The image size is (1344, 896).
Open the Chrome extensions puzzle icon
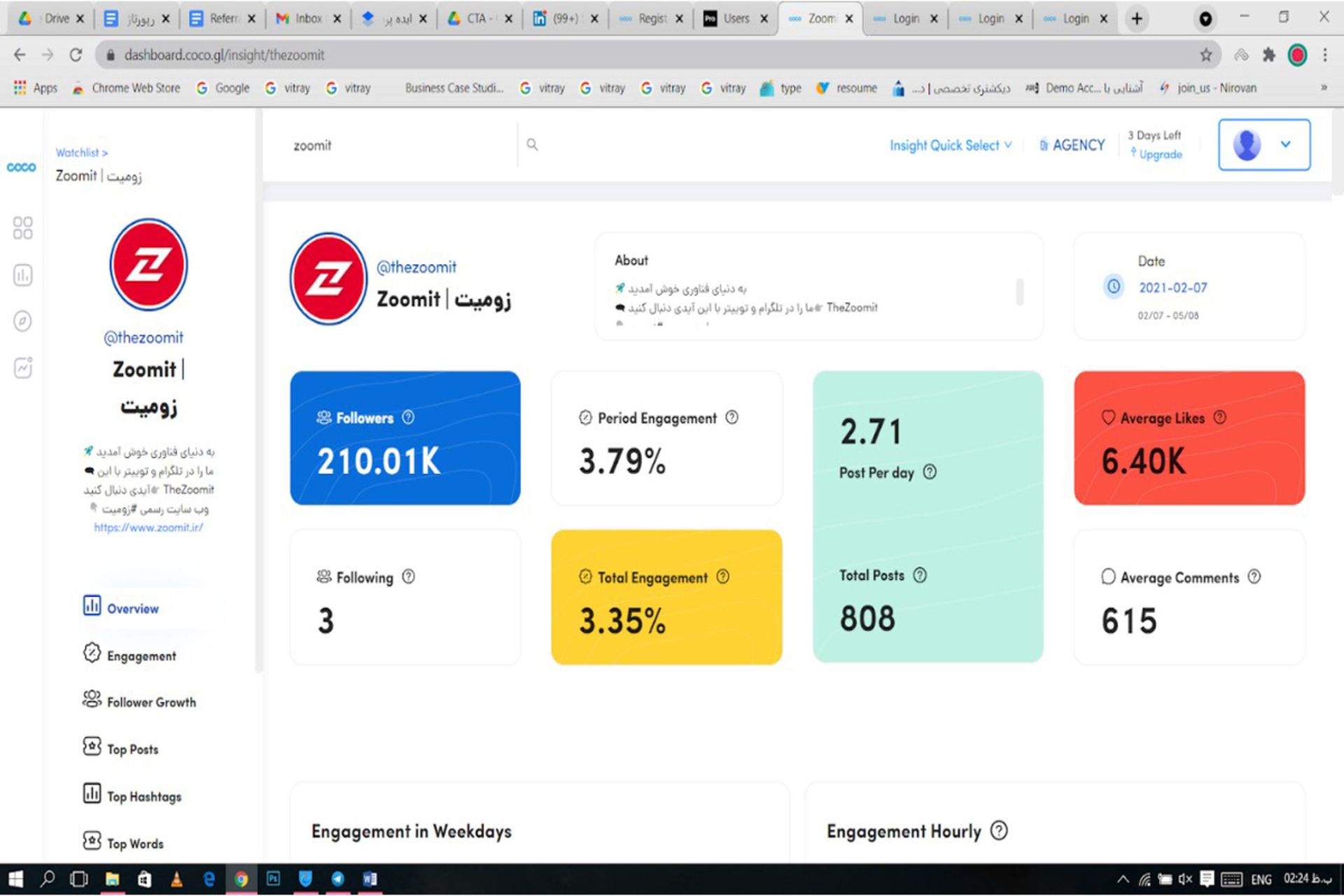[1268, 55]
